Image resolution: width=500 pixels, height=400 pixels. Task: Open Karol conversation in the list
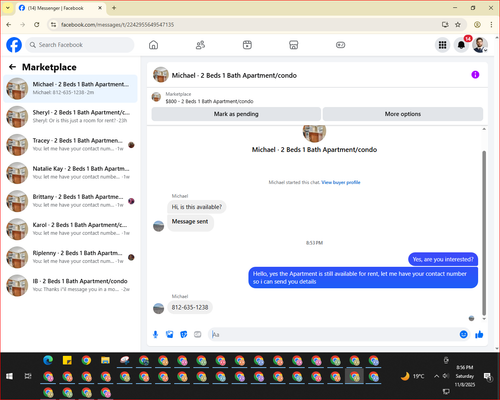[70, 229]
